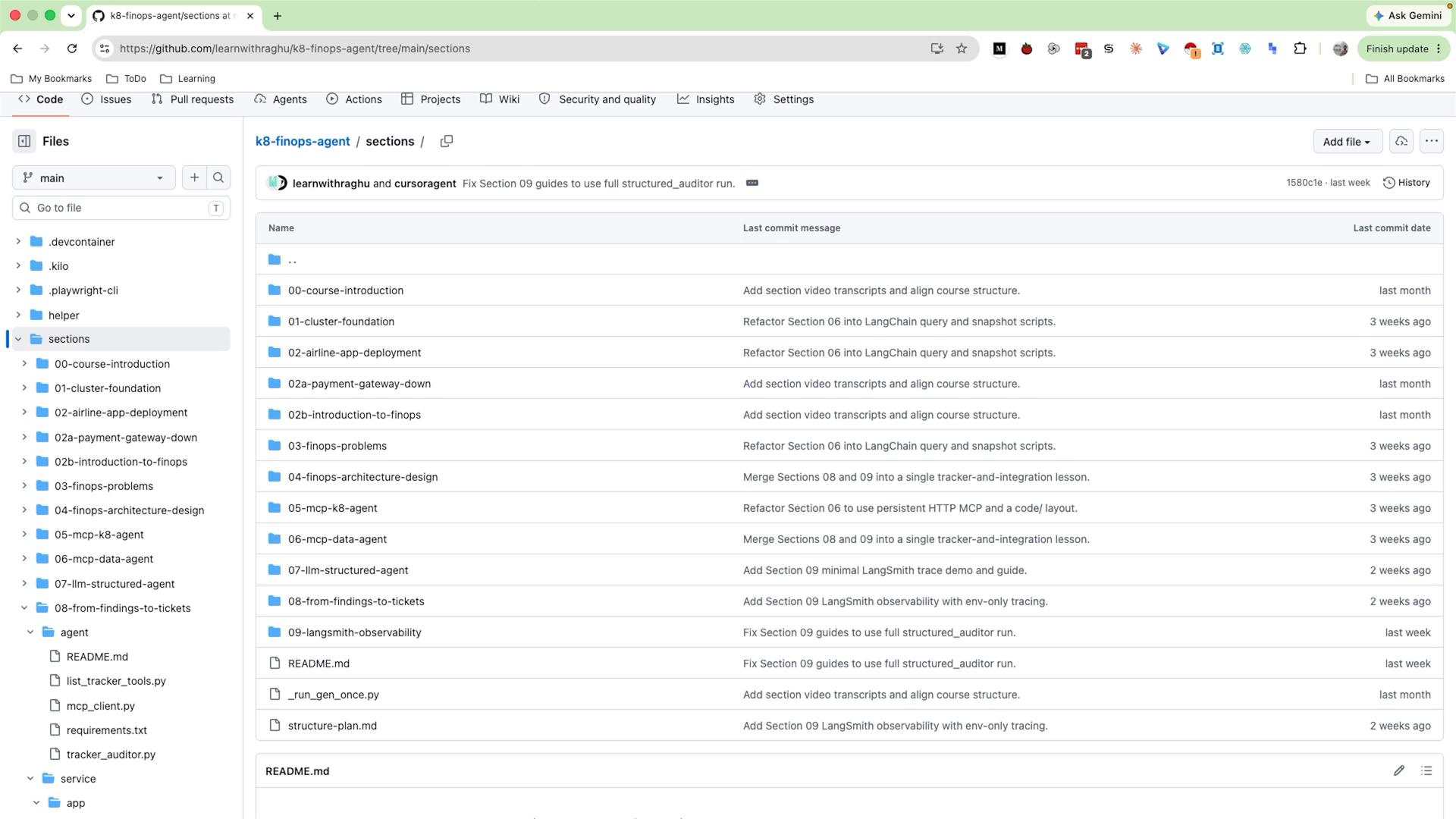Open the more options ellipsis menu
The image size is (1456, 819).
tap(1431, 141)
